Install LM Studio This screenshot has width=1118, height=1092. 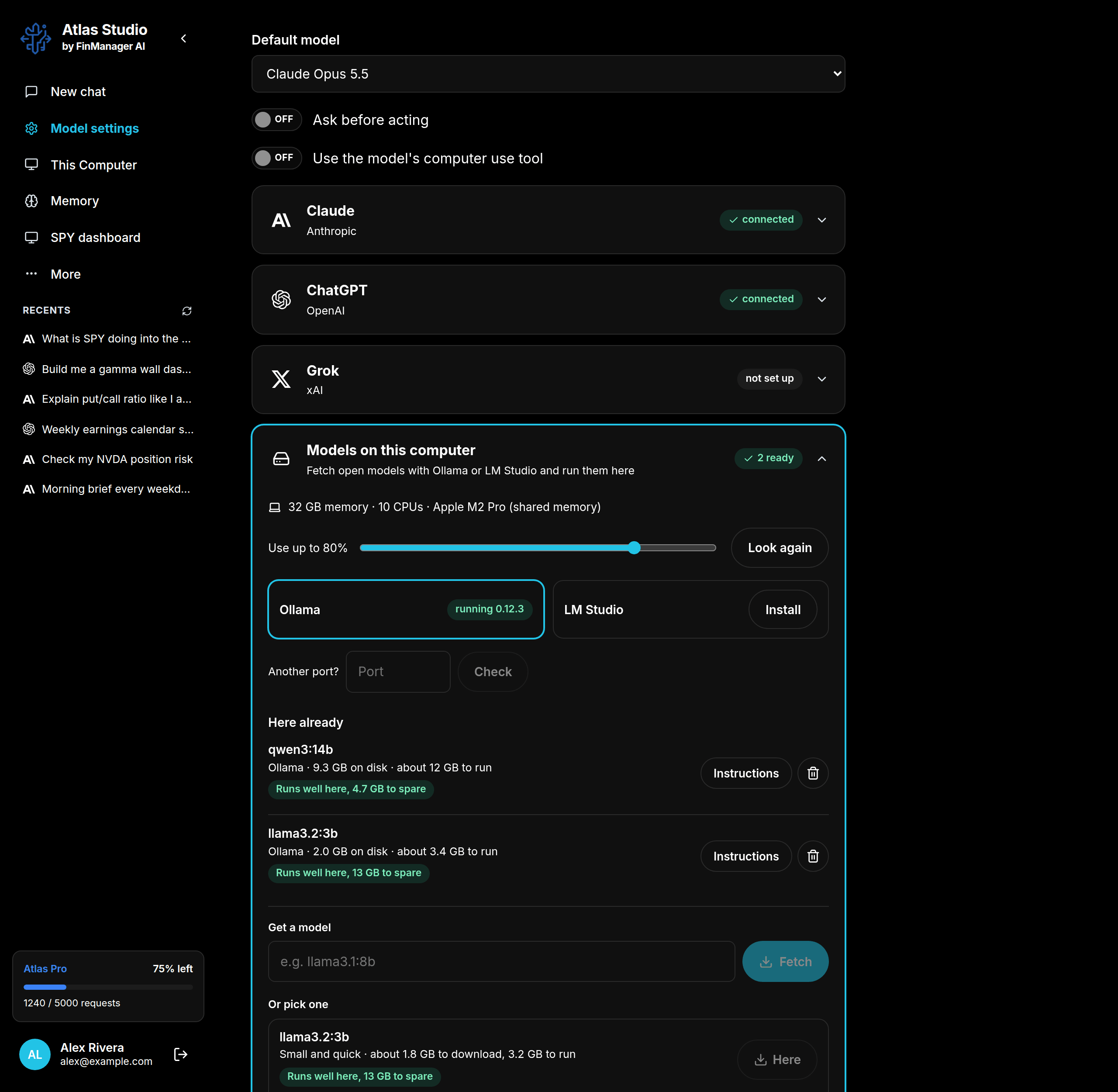[783, 610]
